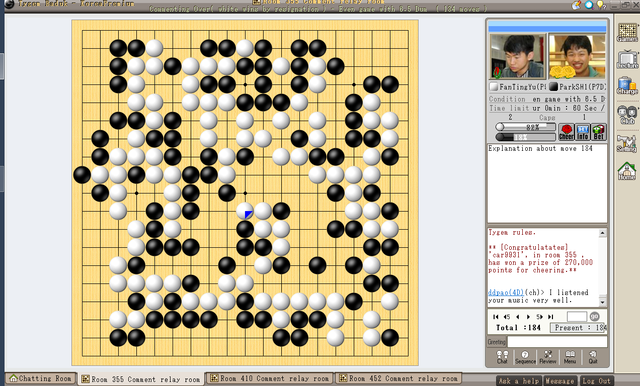This screenshot has height=386, width=640.
Task: Open the Club icon in sidebar
Action: coord(627,114)
